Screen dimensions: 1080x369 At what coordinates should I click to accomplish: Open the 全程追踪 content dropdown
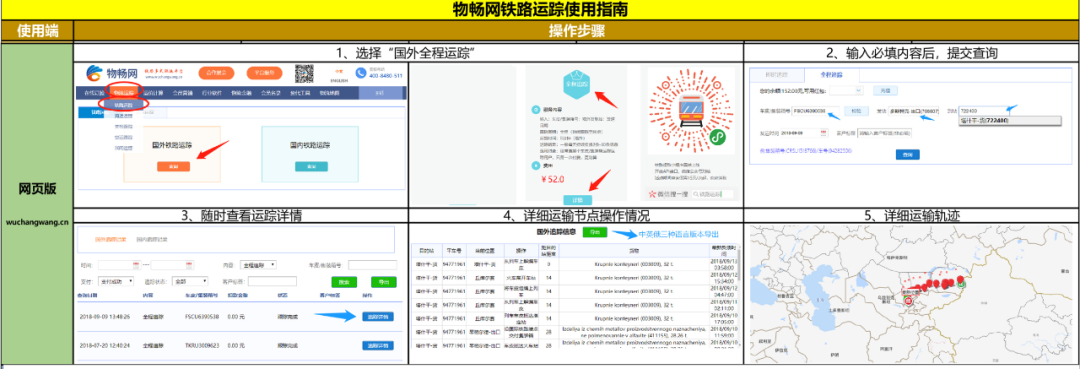click(x=259, y=264)
